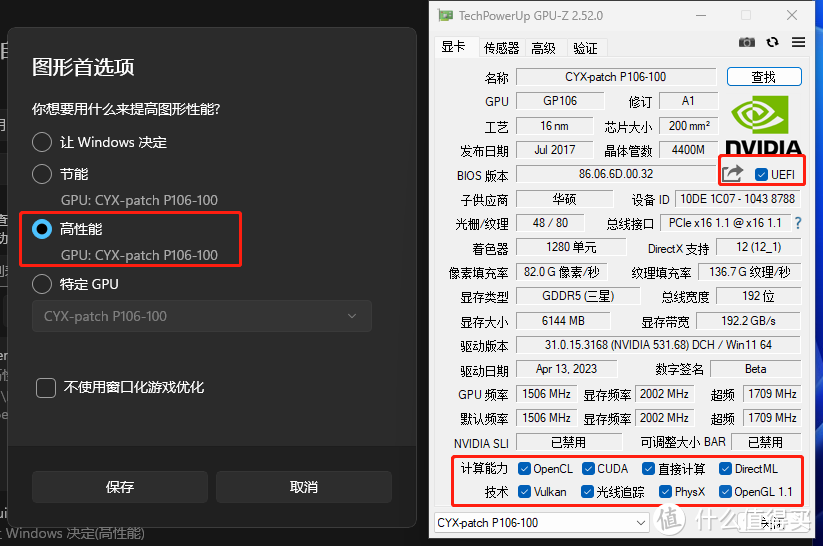The width and height of the screenshot is (823, 546).
Task: Click the resizable BAR 已禁用 field
Action: point(766,443)
